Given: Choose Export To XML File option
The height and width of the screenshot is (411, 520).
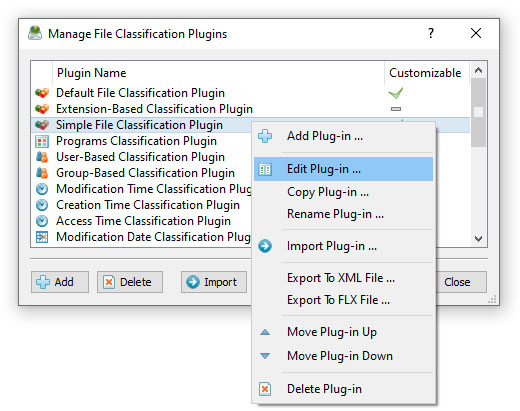Looking at the screenshot, I should tap(341, 278).
